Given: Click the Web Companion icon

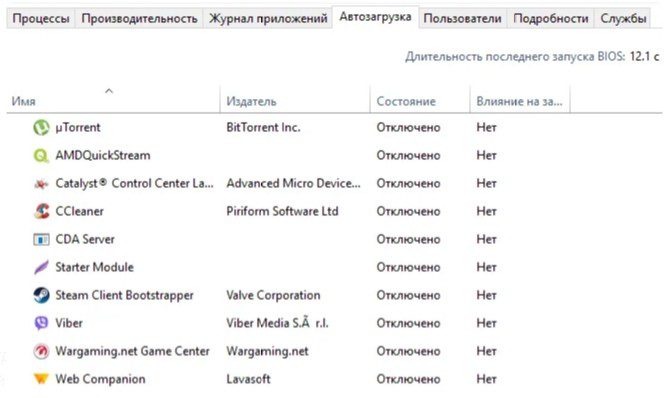Looking at the screenshot, I should point(41,378).
